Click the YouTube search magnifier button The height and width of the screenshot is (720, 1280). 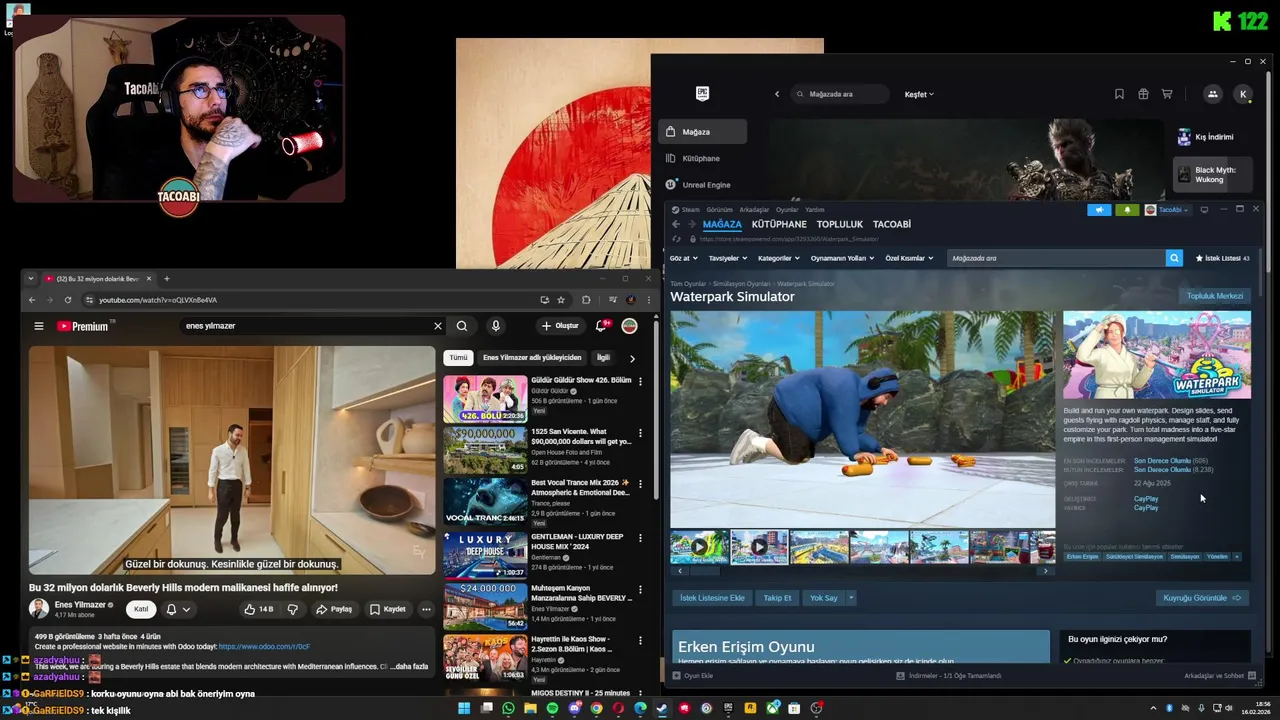pyautogui.click(x=462, y=326)
